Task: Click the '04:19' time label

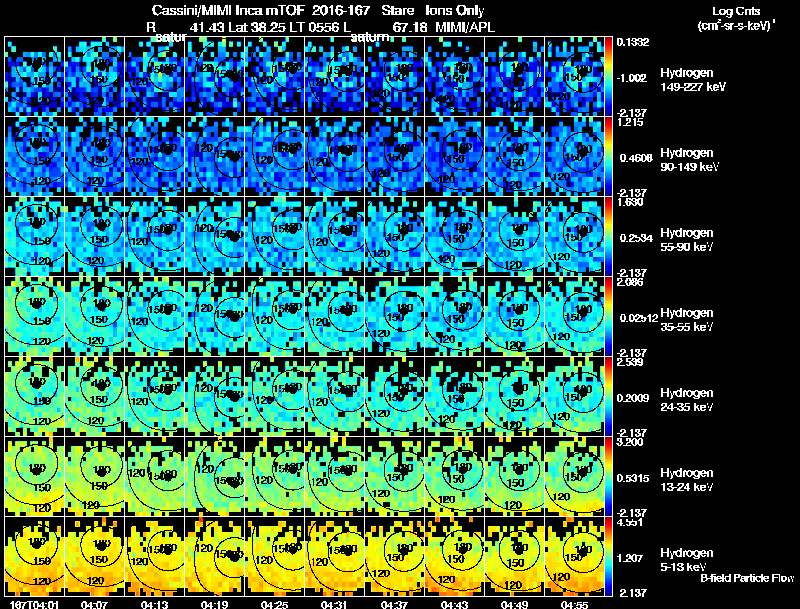Action: (x=214, y=604)
